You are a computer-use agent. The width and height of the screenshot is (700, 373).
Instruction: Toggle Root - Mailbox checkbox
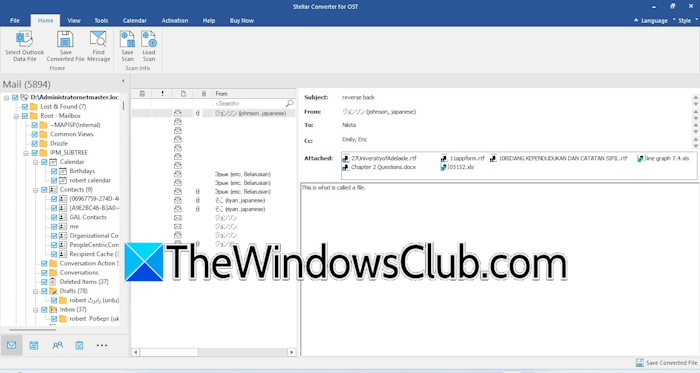click(x=25, y=116)
